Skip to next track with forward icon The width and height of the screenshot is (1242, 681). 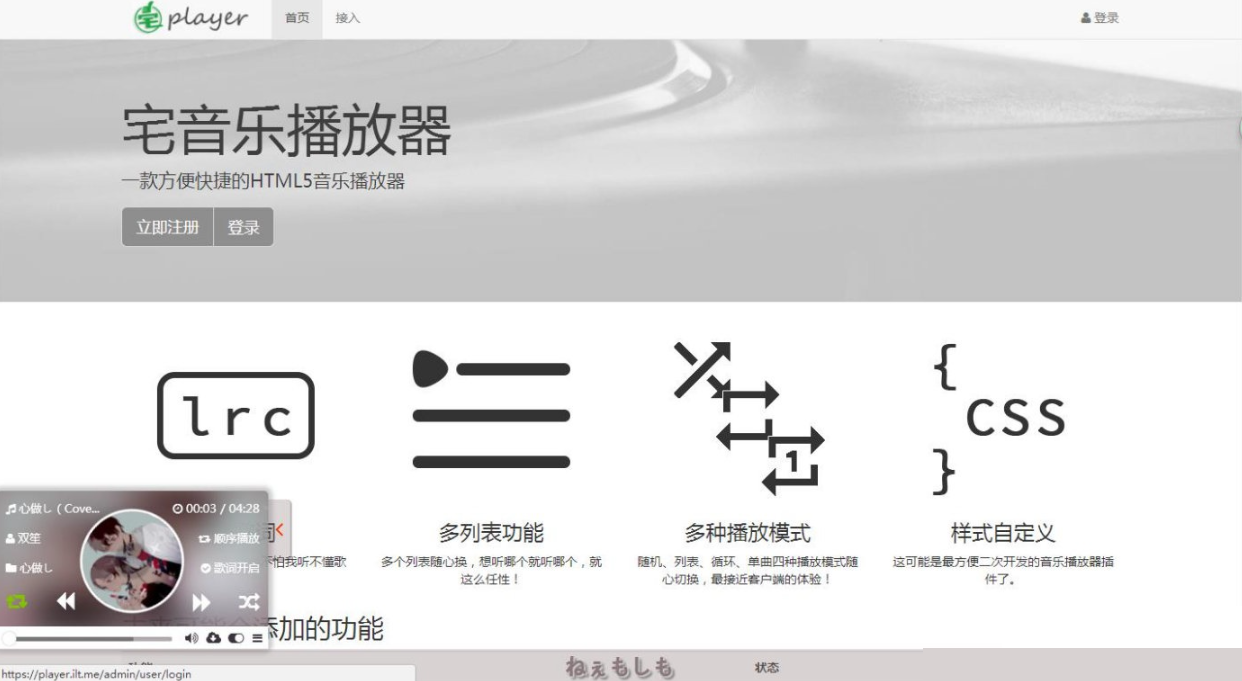pyautogui.click(x=201, y=602)
